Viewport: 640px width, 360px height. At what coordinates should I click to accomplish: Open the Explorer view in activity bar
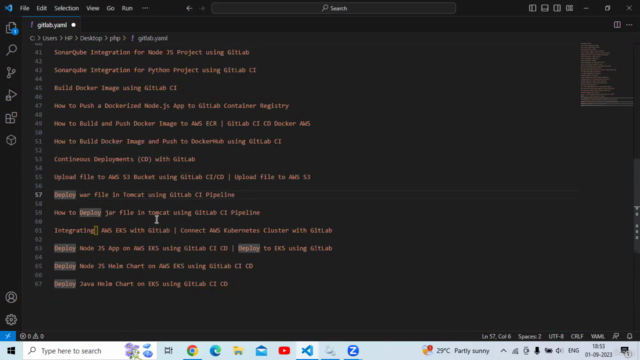pyautogui.click(x=11, y=28)
